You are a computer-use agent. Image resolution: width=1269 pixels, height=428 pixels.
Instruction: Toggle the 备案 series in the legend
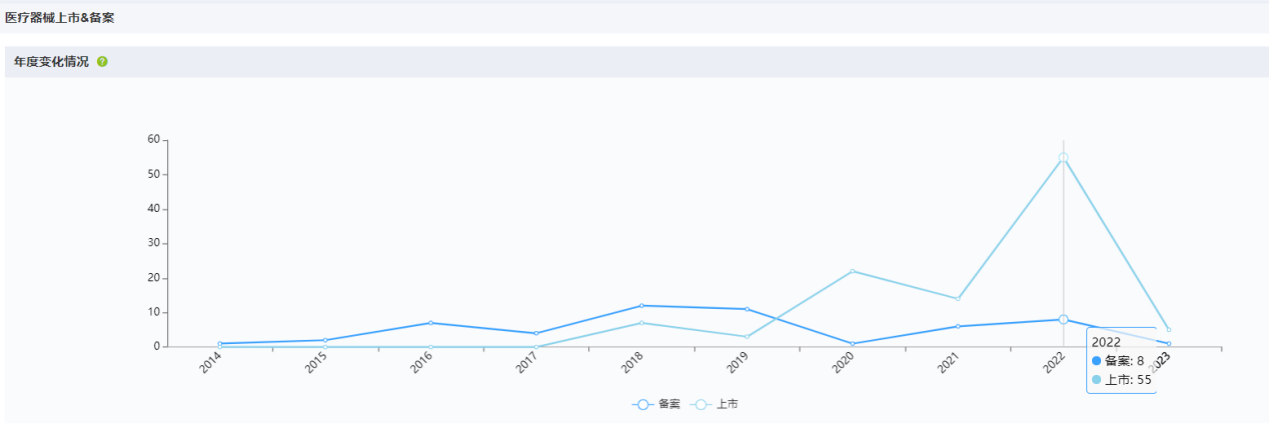[656, 404]
